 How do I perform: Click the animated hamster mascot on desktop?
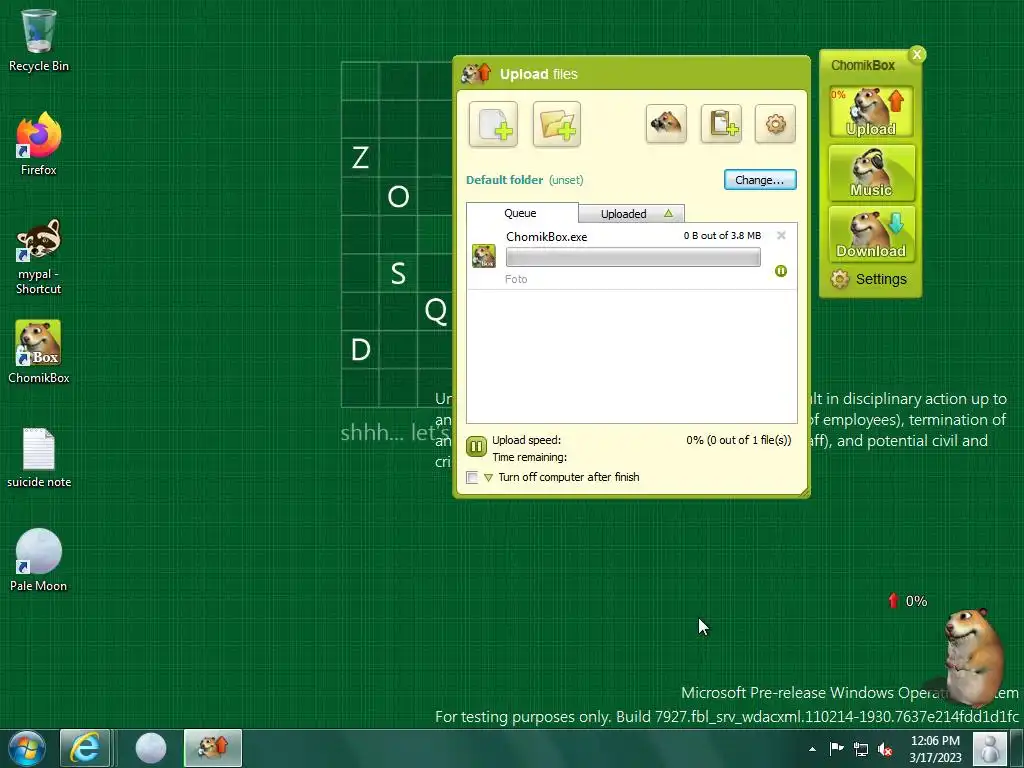[973, 656]
